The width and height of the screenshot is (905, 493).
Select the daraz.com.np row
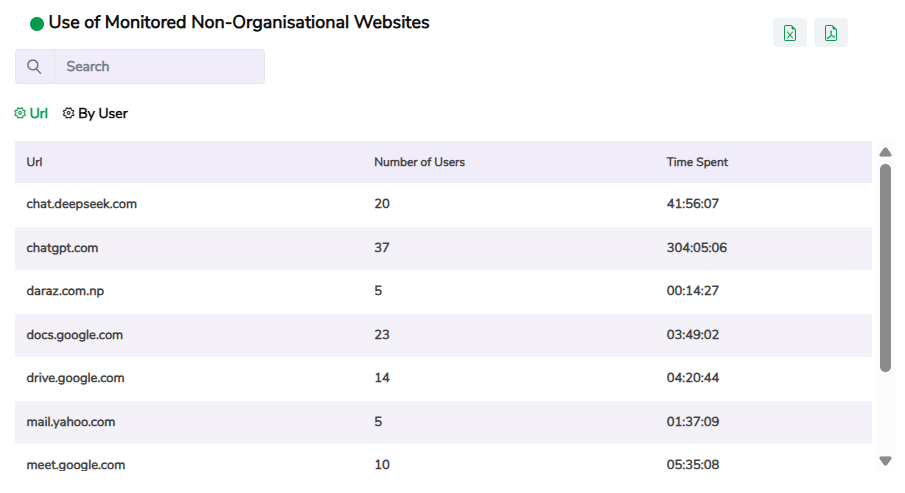click(x=64, y=291)
